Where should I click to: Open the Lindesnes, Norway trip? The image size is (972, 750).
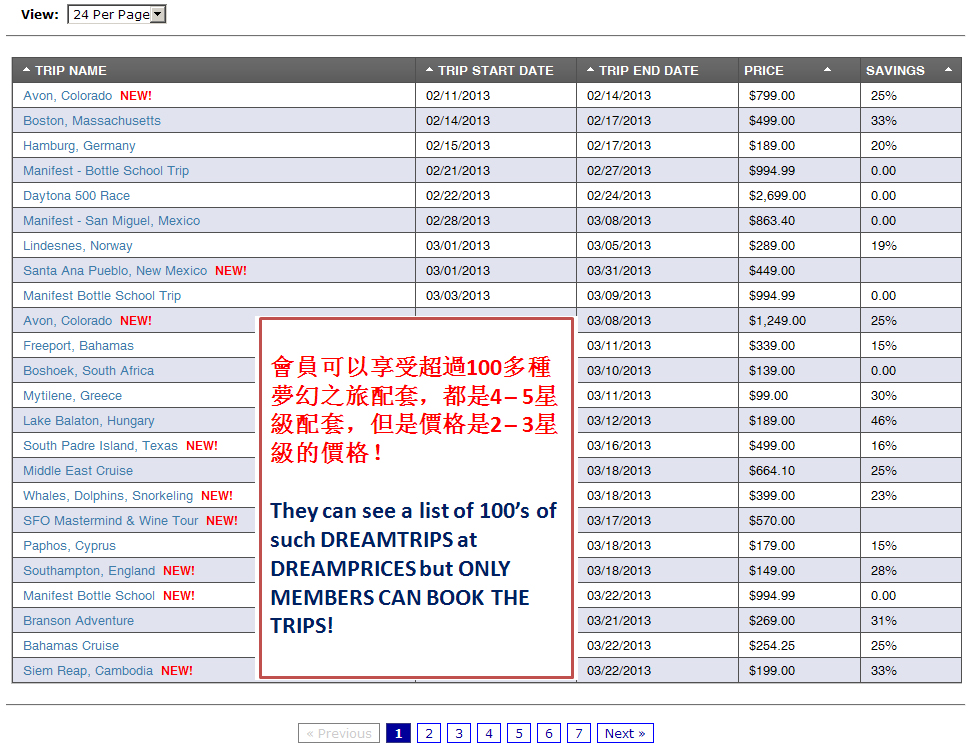pos(77,245)
